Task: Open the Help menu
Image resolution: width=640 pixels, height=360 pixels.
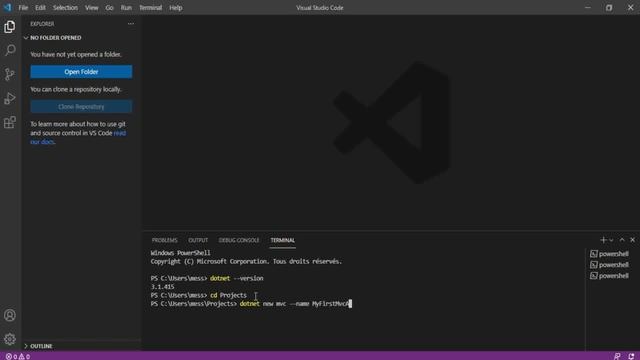Action: tap(176, 8)
